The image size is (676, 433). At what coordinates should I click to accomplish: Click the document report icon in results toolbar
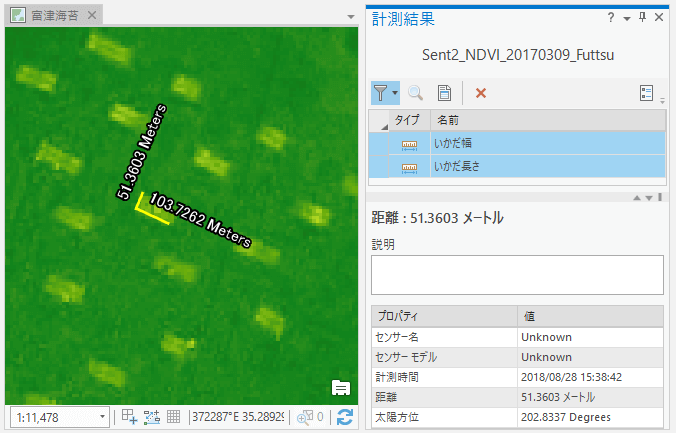click(x=444, y=93)
